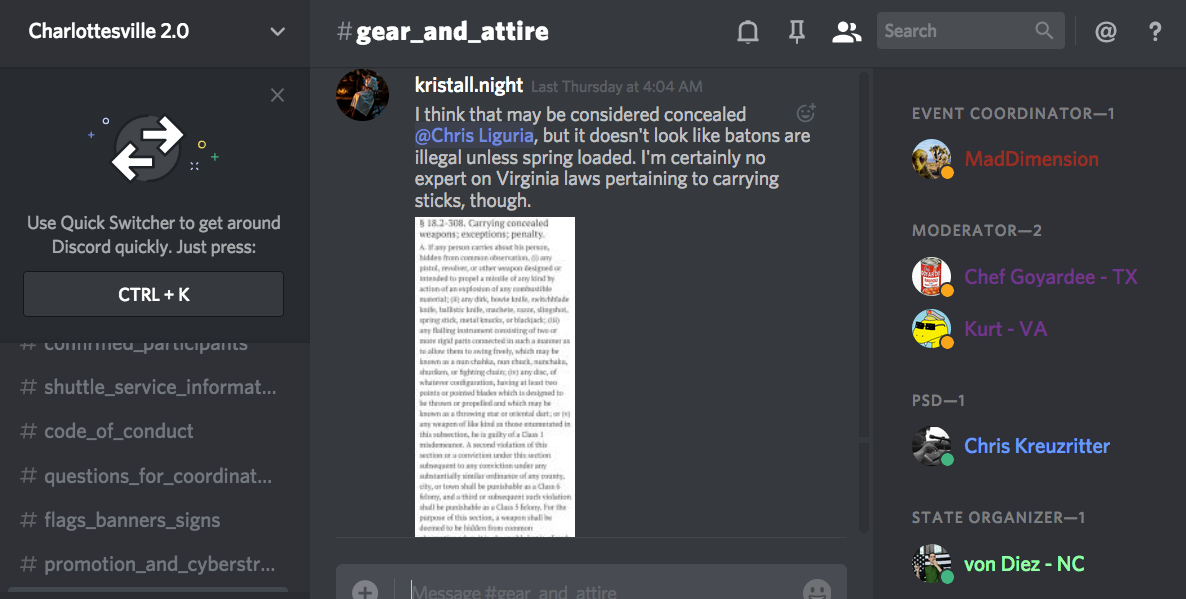
Task: Open recent mentions @ icon
Action: [1105, 32]
